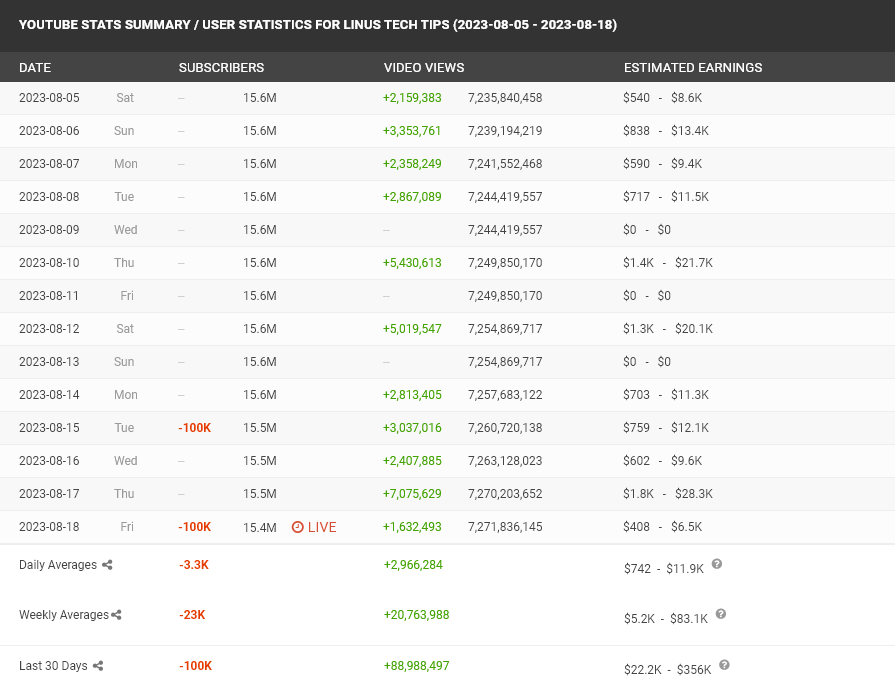Click the YouTube Stats Summary title text
The height and width of the screenshot is (690, 895).
pyautogui.click(x=318, y=25)
